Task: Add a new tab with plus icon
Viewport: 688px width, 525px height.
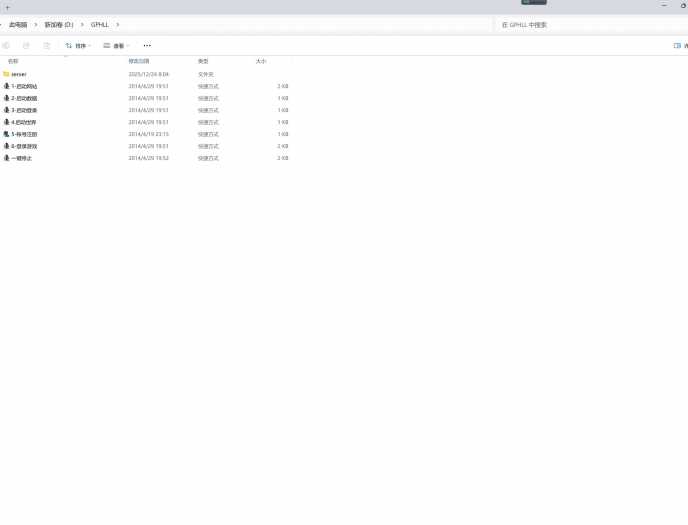Action: tap(7, 7)
